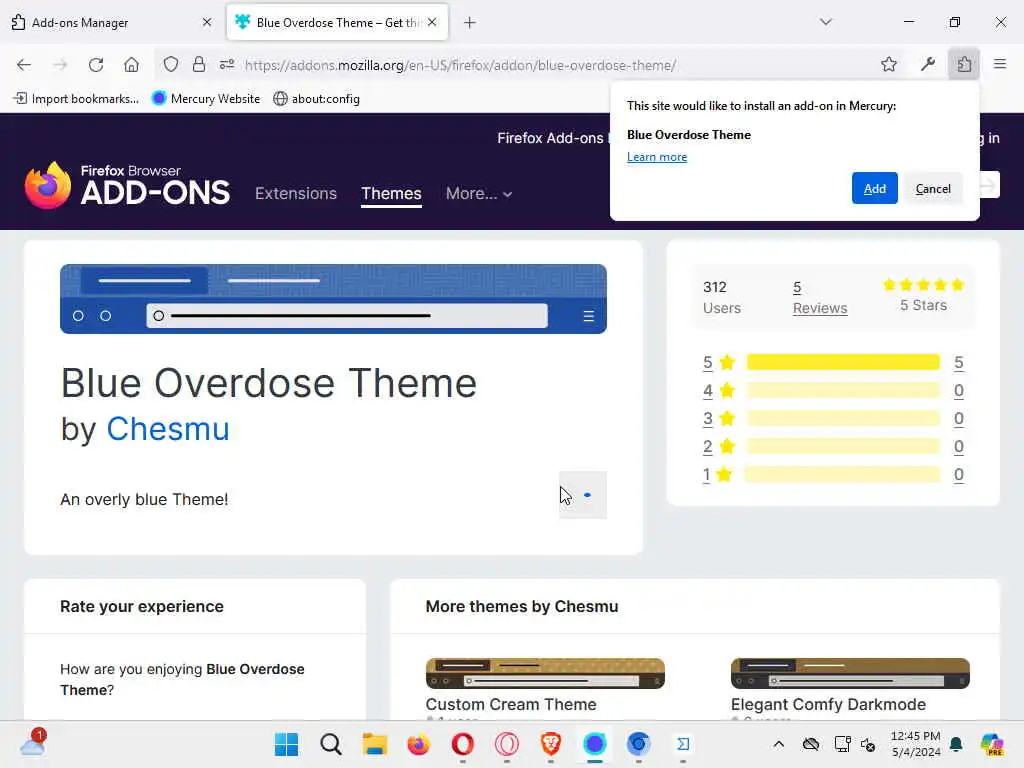Click the Firefox Browser Add-ons logo

tap(127, 185)
